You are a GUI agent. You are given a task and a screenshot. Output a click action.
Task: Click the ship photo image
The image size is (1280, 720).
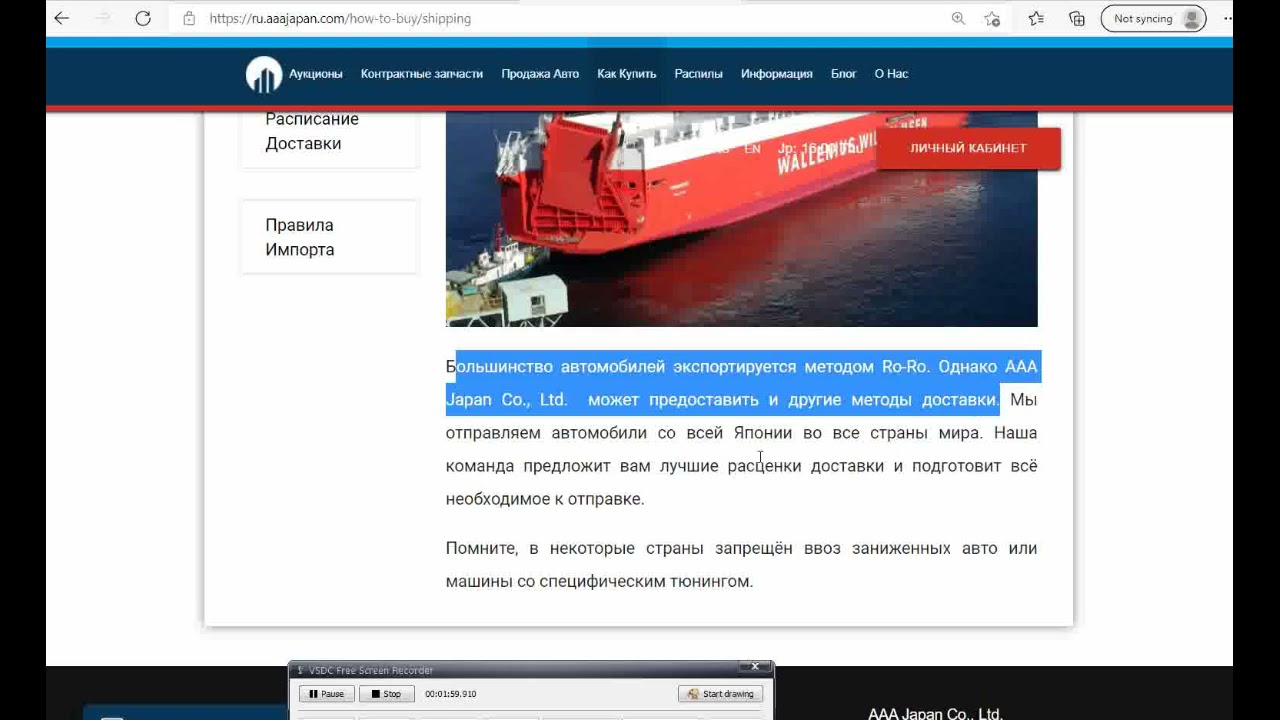pyautogui.click(x=741, y=219)
